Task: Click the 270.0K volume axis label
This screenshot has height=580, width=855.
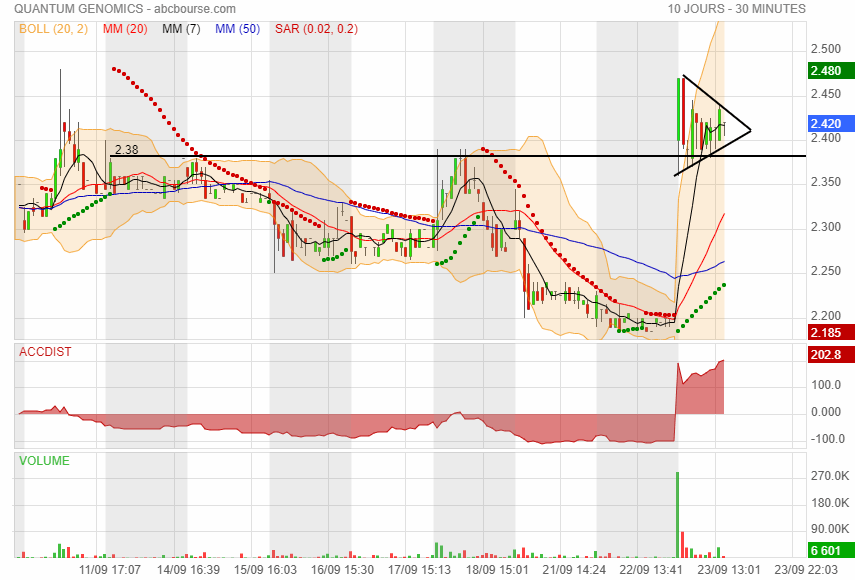Action: point(830,476)
